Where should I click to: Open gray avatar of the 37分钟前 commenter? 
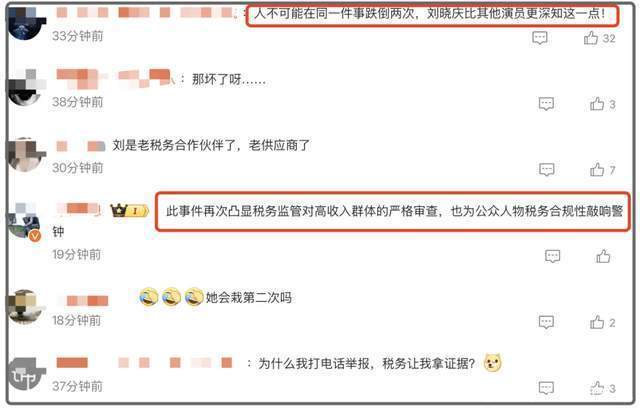point(26,374)
